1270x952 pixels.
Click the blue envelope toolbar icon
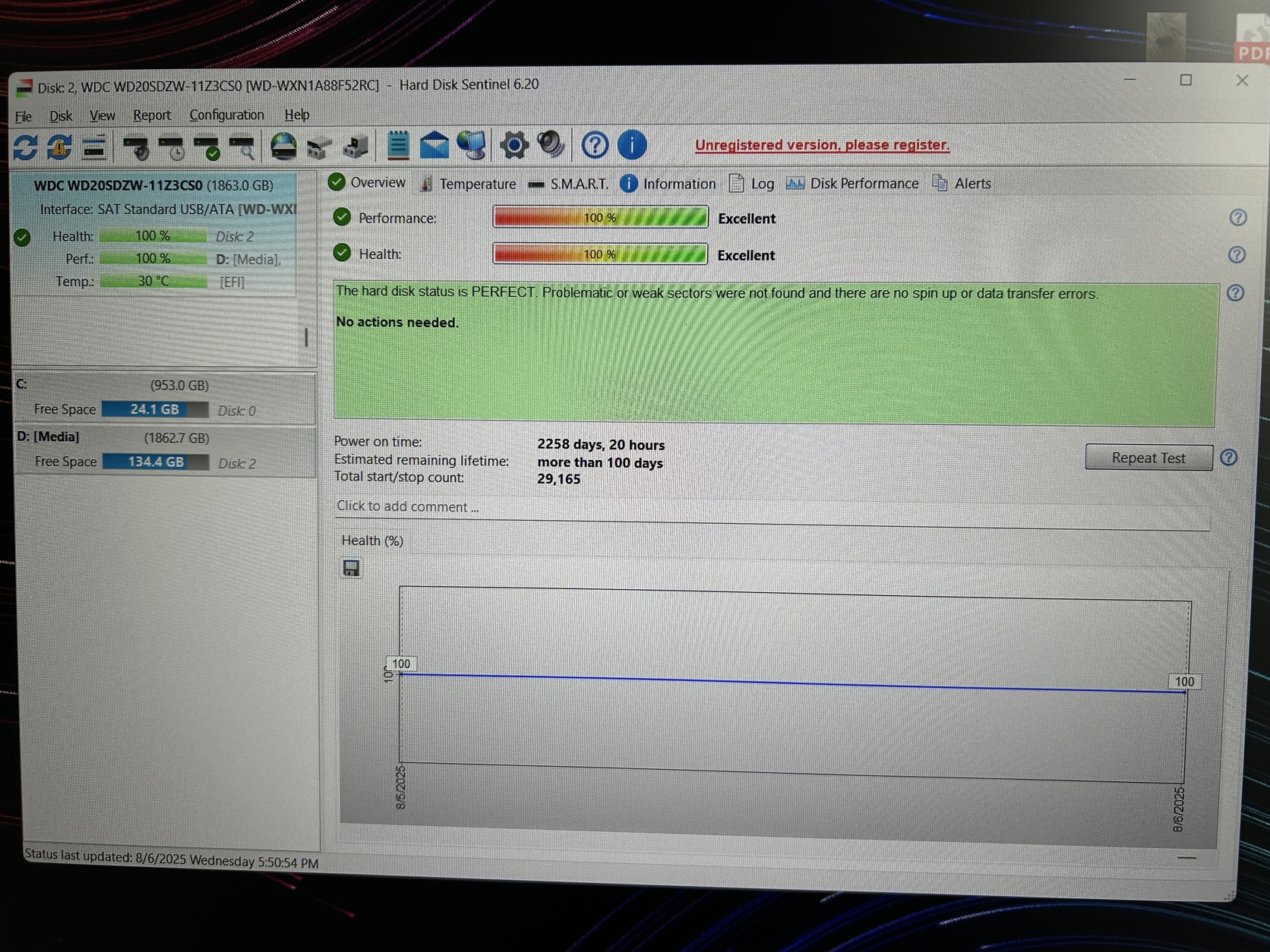pos(434,145)
